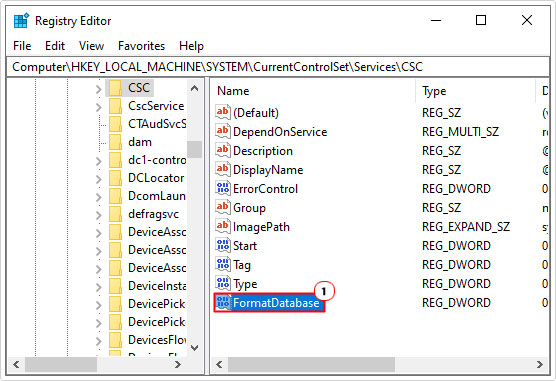Click REG_MULTI_SZ type cell for DependOnService
Screen dimensions: 556x381
click(x=460, y=132)
